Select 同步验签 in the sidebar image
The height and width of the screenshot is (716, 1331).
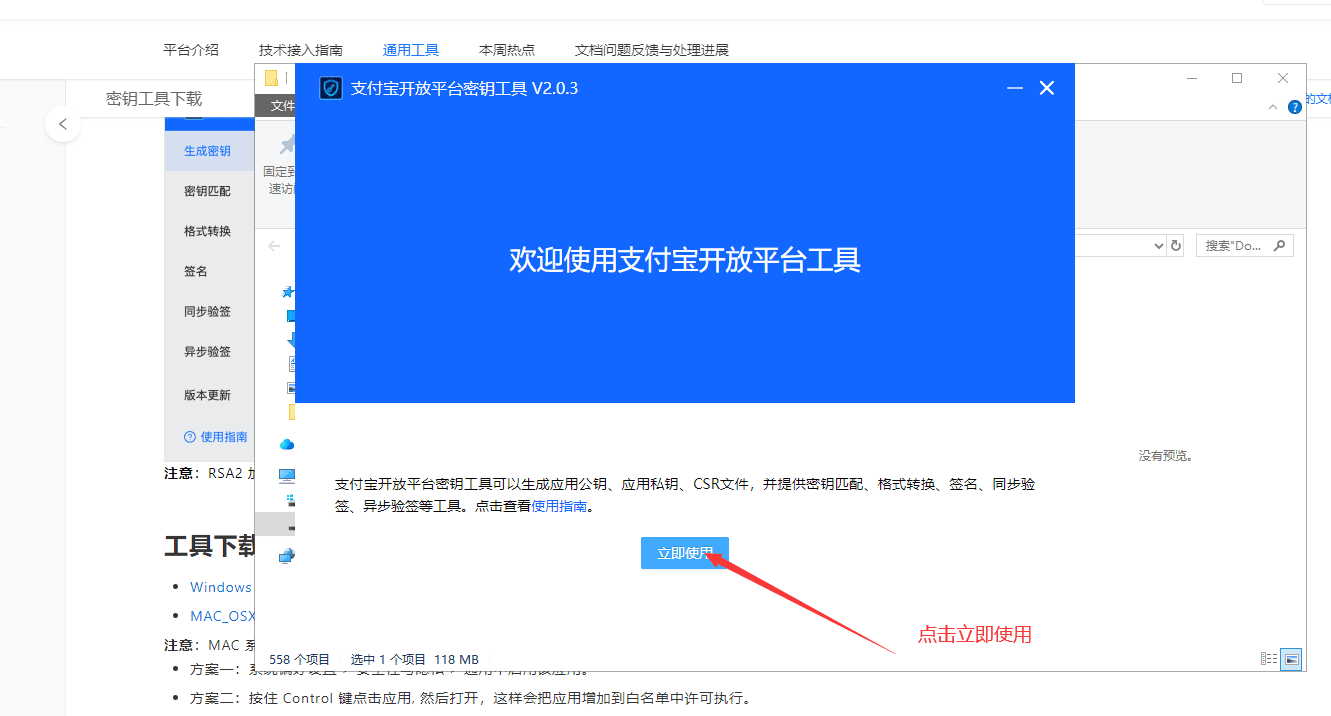click(208, 311)
